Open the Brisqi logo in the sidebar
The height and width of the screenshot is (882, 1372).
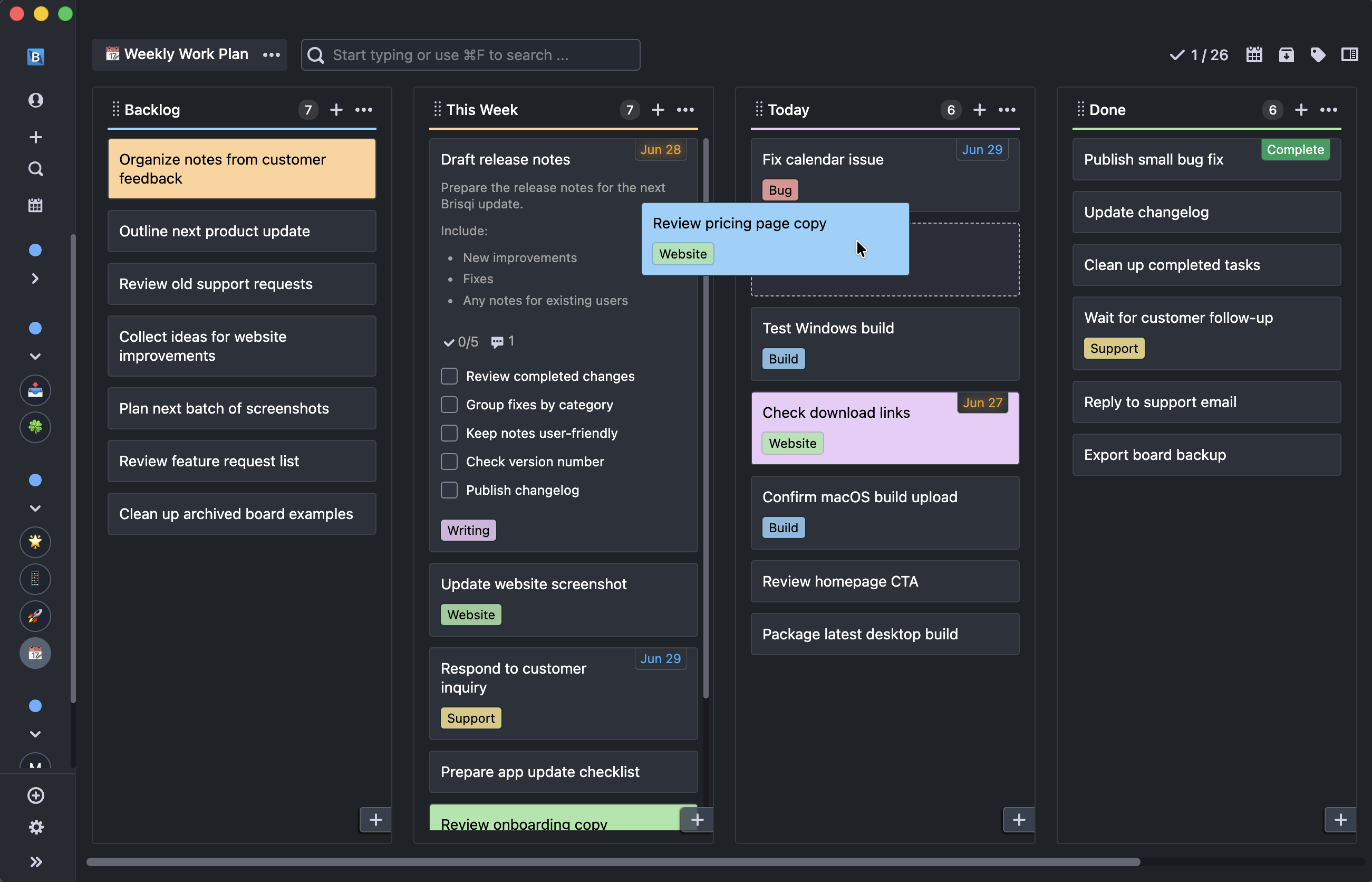[x=35, y=56]
